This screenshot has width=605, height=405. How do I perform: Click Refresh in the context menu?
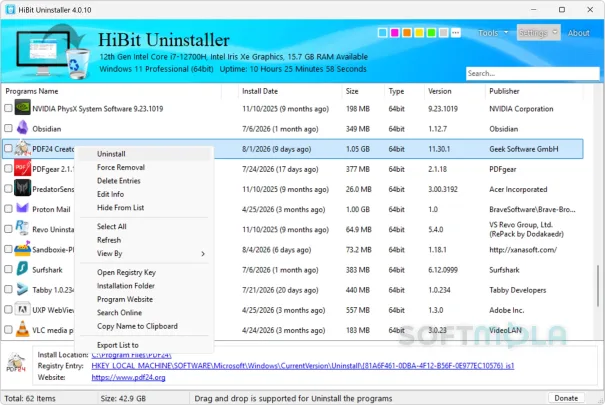click(x=145, y=240)
